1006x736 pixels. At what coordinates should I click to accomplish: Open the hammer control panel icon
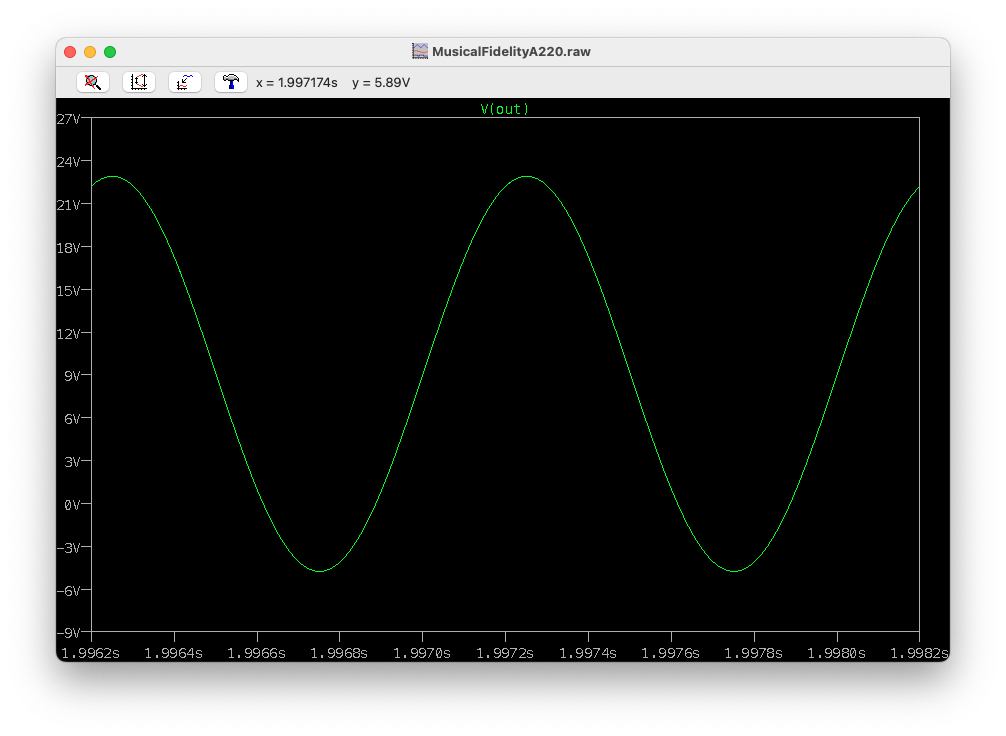click(x=231, y=82)
